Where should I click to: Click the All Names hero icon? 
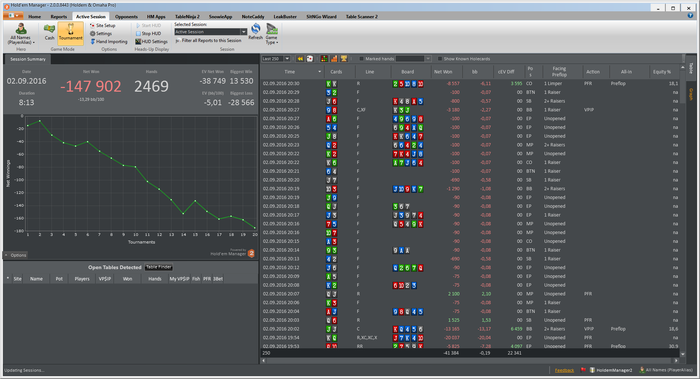click(x=21, y=34)
